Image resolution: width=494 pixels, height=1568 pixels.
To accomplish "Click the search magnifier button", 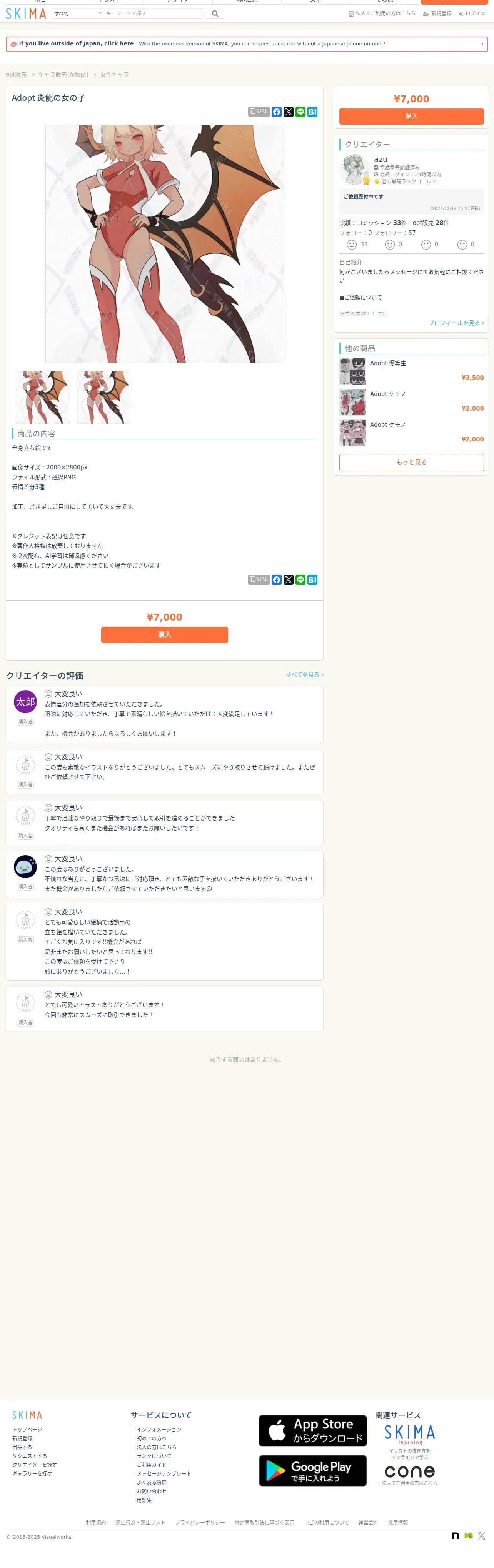I will 215,13.
